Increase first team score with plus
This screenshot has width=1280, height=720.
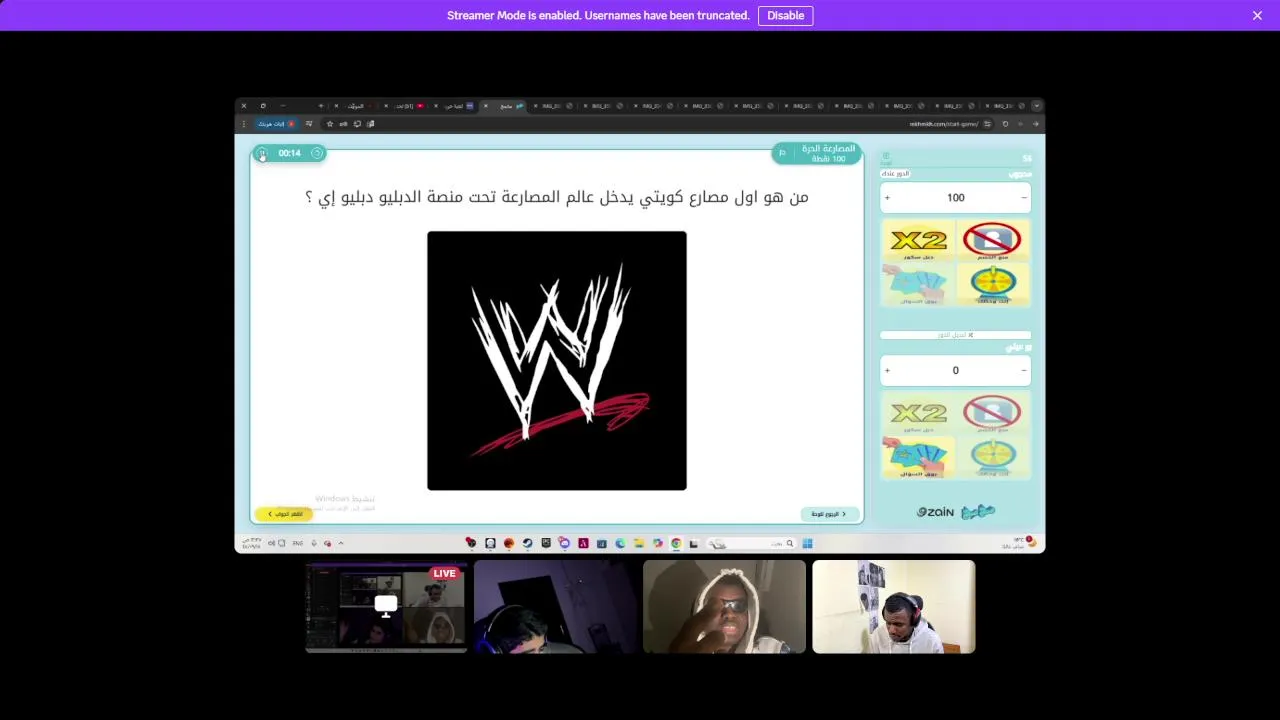coord(887,198)
